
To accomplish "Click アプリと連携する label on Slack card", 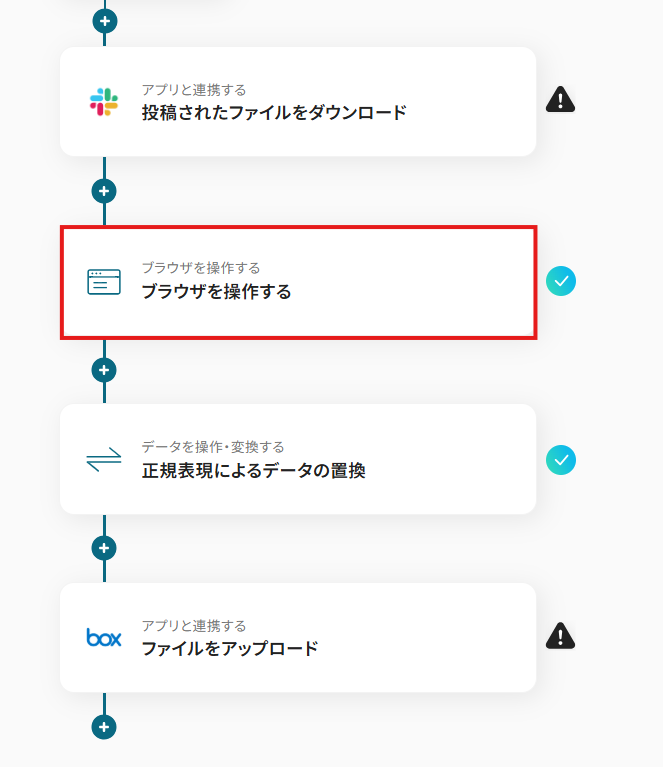I will pos(194,90).
